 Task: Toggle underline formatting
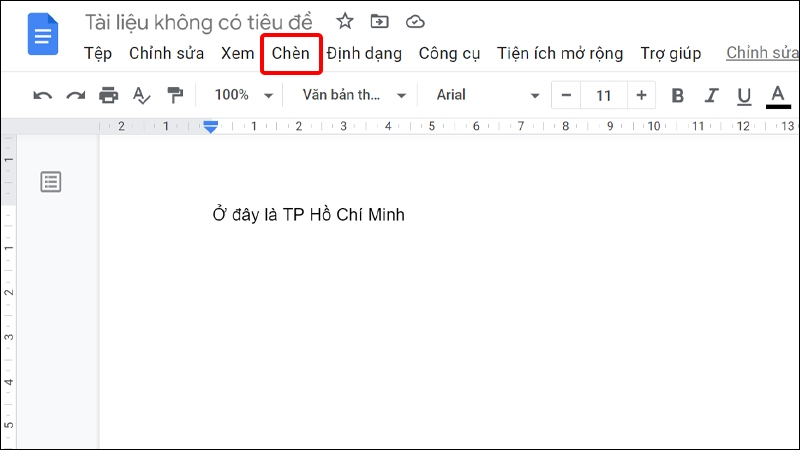744,96
